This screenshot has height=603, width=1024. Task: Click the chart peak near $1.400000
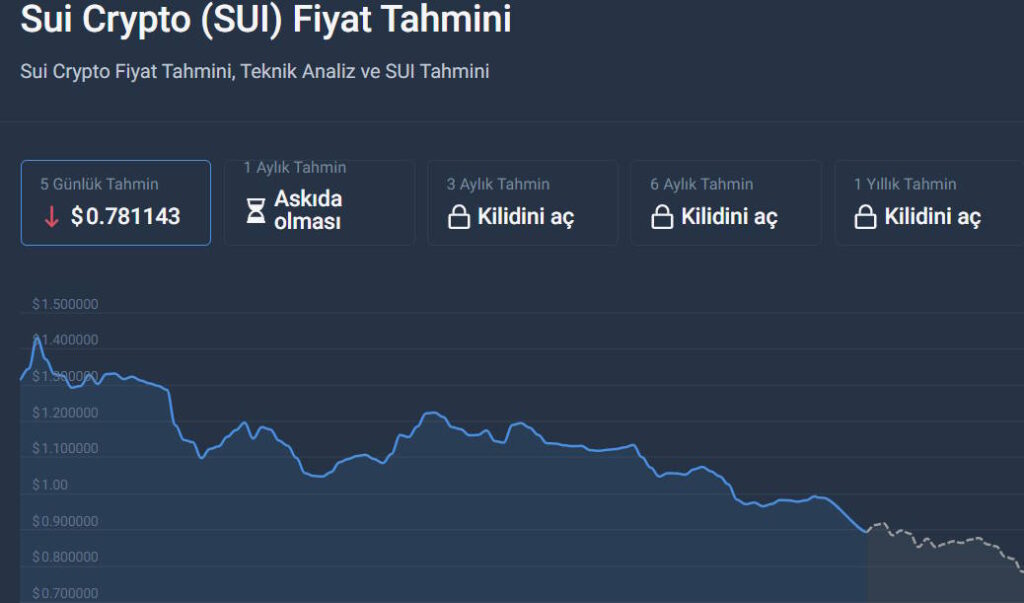click(x=37, y=339)
